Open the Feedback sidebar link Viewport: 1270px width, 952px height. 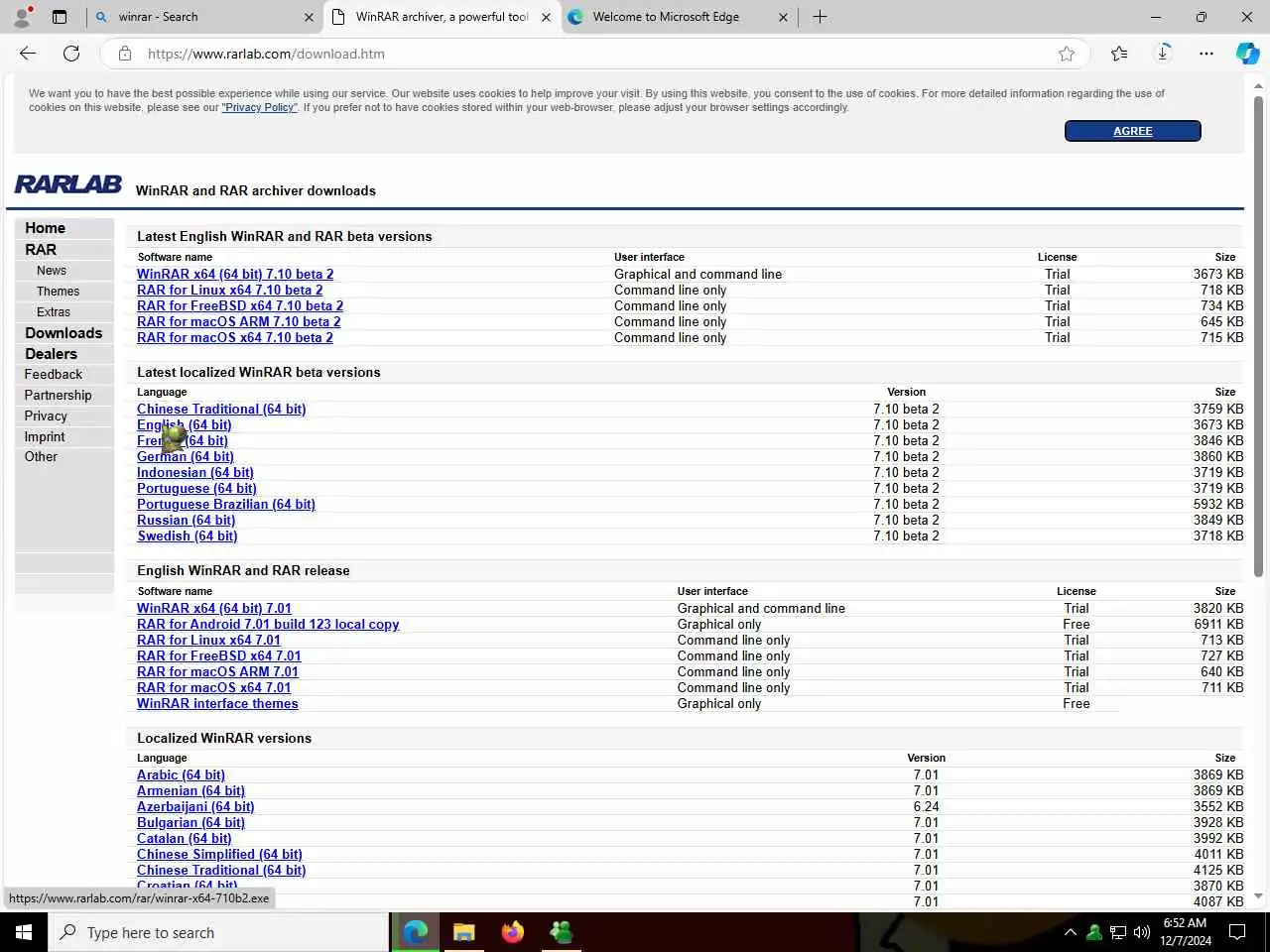pyautogui.click(x=54, y=375)
